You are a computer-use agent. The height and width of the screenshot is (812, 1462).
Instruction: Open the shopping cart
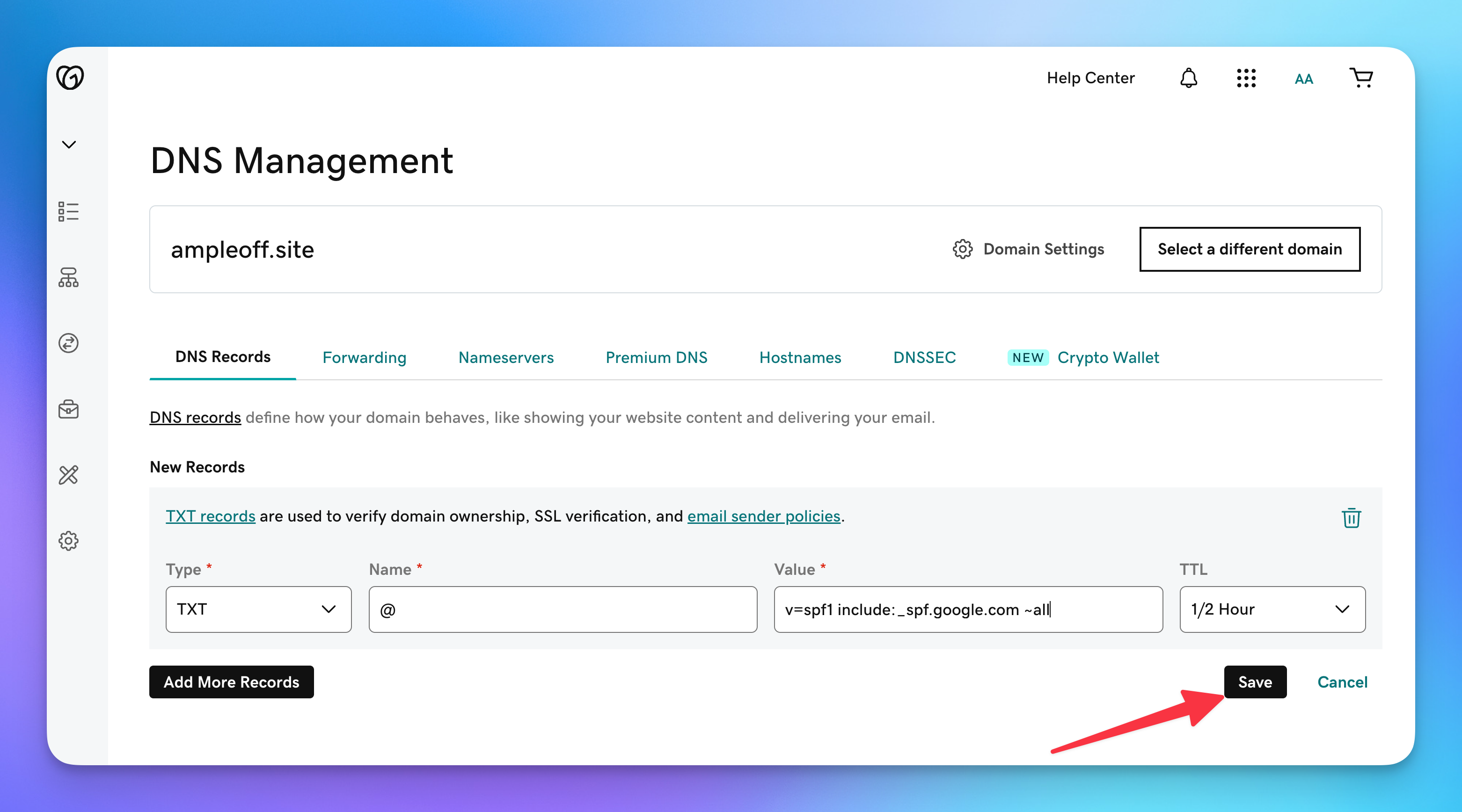(1361, 78)
